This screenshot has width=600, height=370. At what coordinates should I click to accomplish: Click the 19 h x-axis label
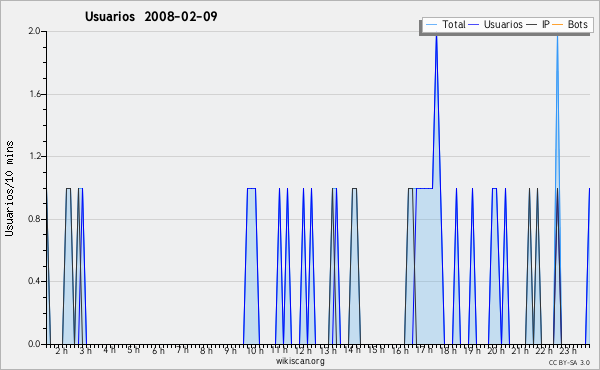473,351
